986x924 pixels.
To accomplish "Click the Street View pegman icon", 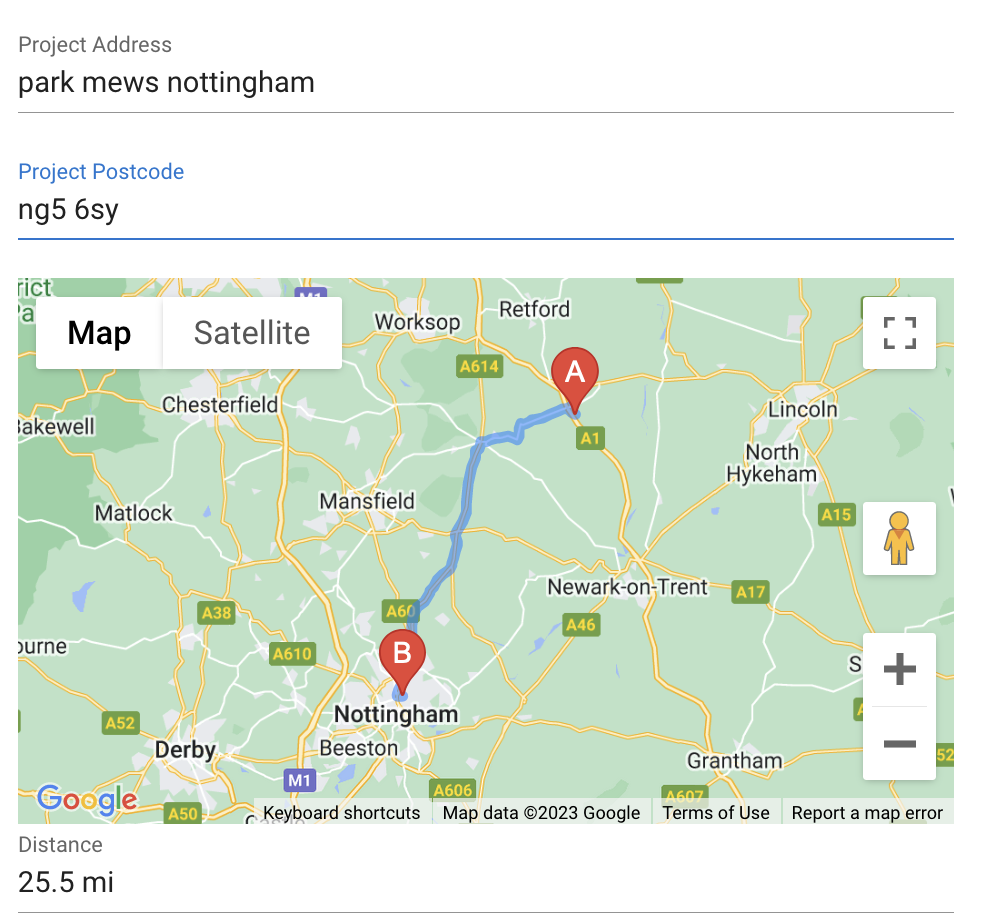I will (x=899, y=538).
